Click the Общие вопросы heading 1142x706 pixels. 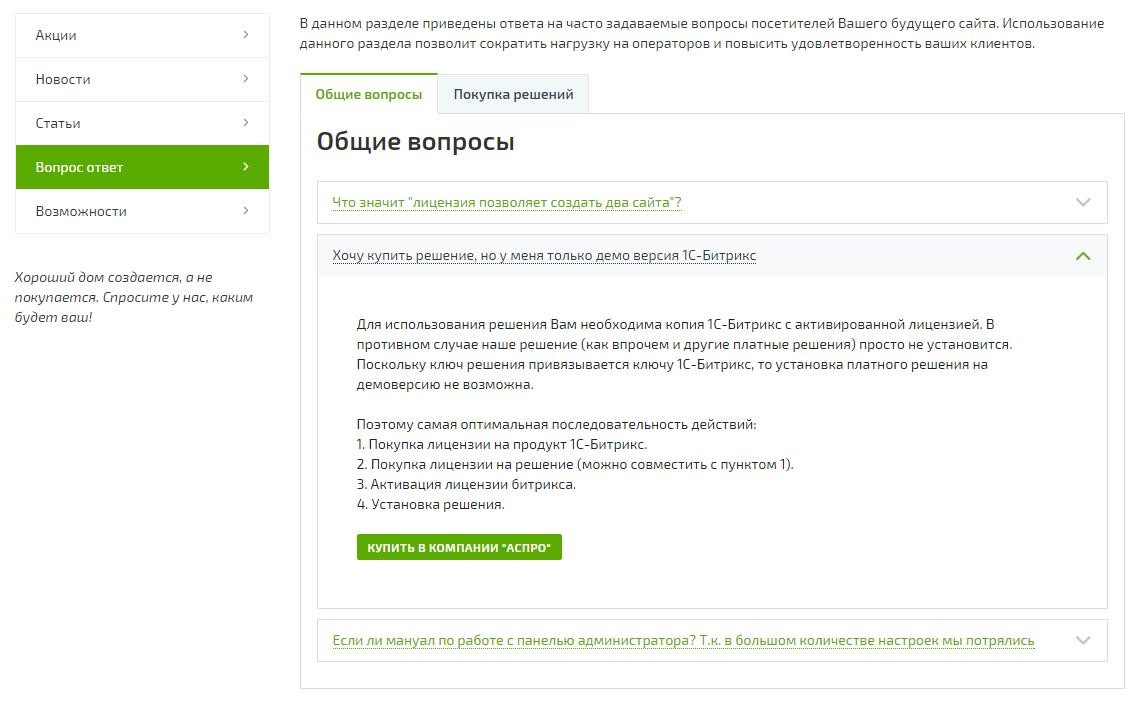415,141
